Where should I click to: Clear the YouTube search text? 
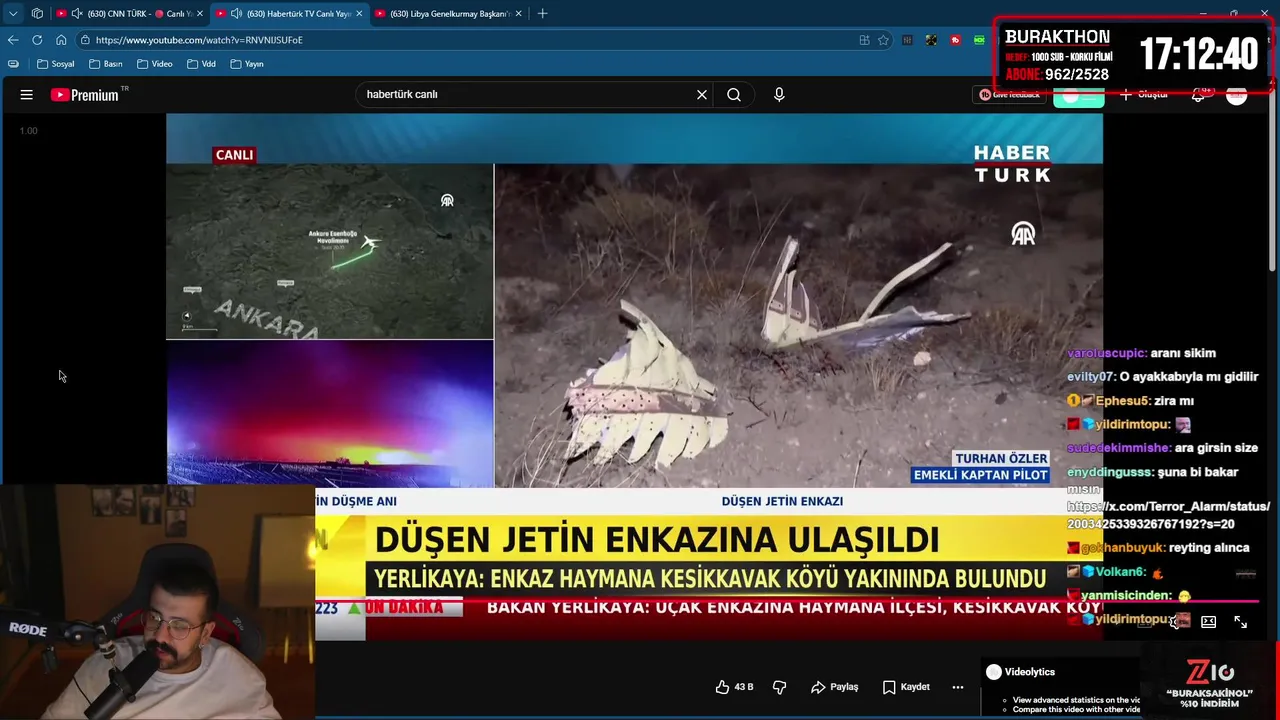click(x=702, y=95)
